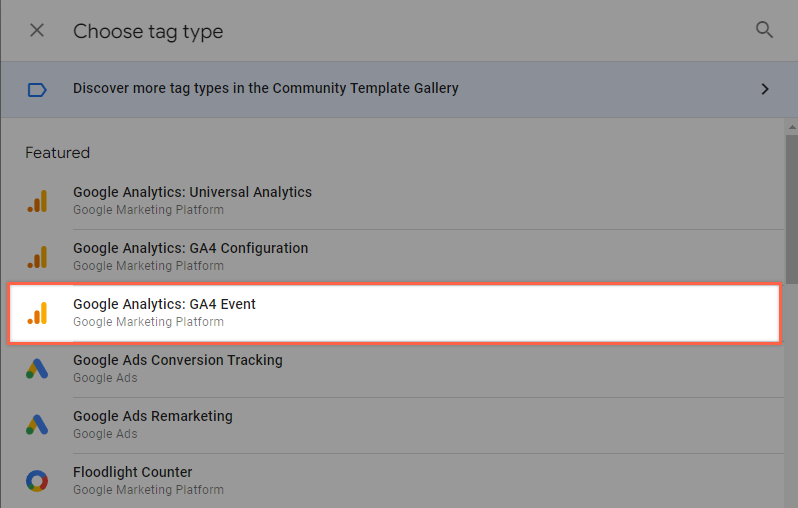Image resolution: width=798 pixels, height=508 pixels.
Task: Click Google Ads Remarketing logo icon
Action: pyautogui.click(x=37, y=425)
